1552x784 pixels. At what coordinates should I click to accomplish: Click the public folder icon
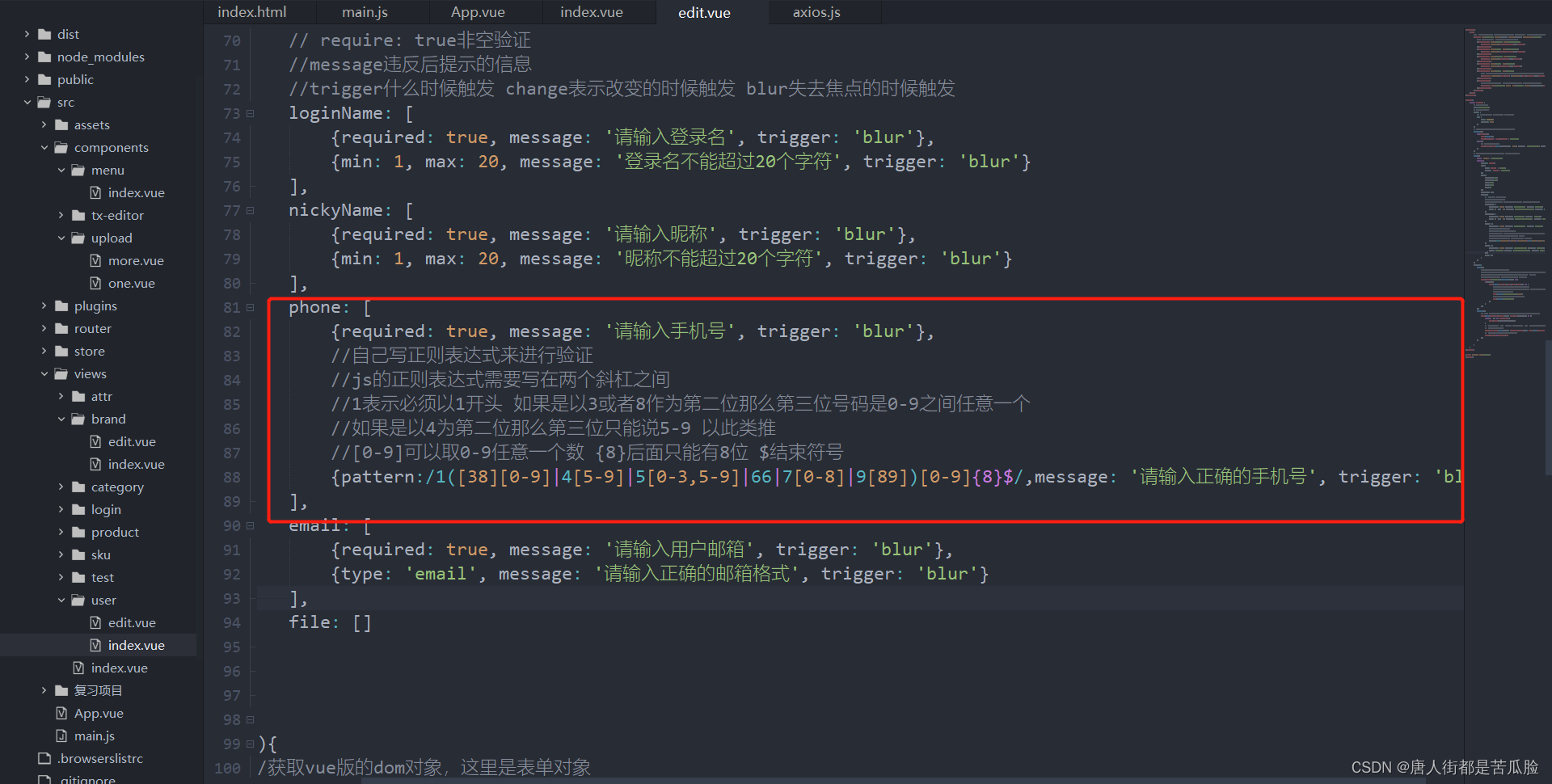44,79
